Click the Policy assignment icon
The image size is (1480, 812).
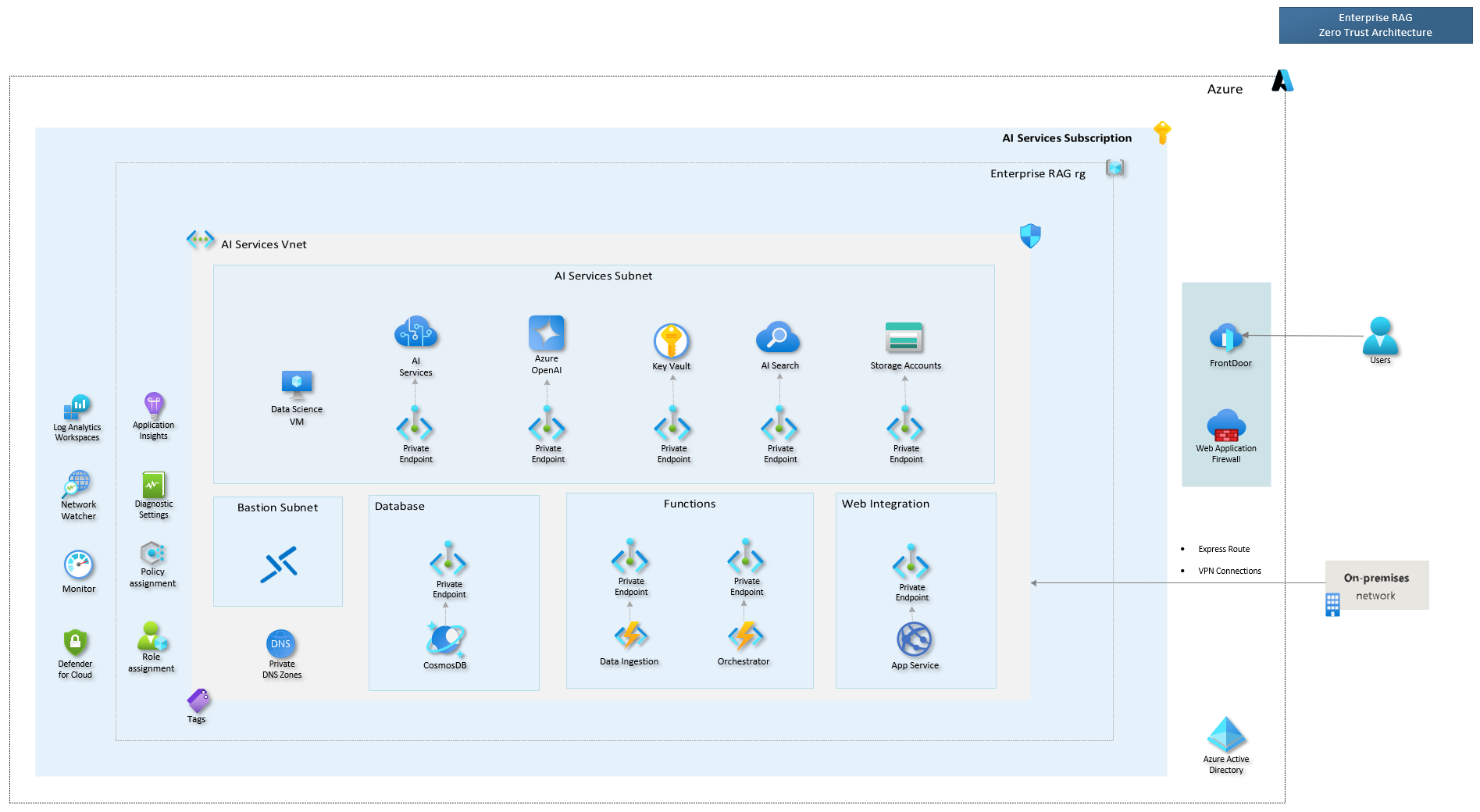pos(152,554)
